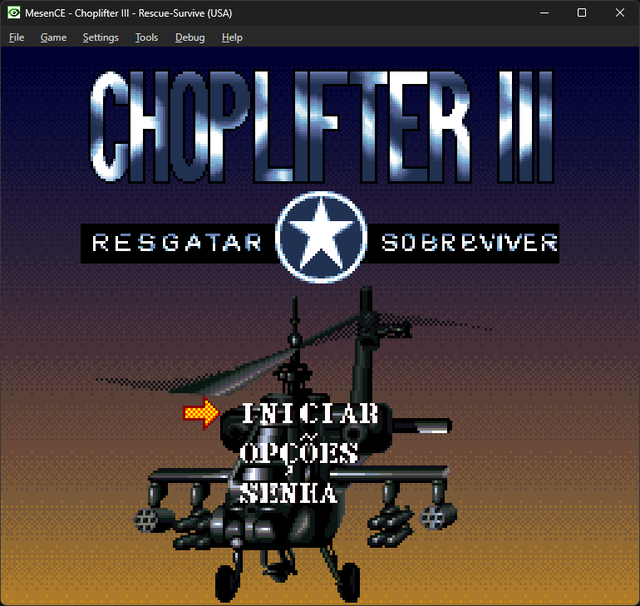Open the Help menu
Viewport: 640px width, 606px height.
[x=232, y=38]
